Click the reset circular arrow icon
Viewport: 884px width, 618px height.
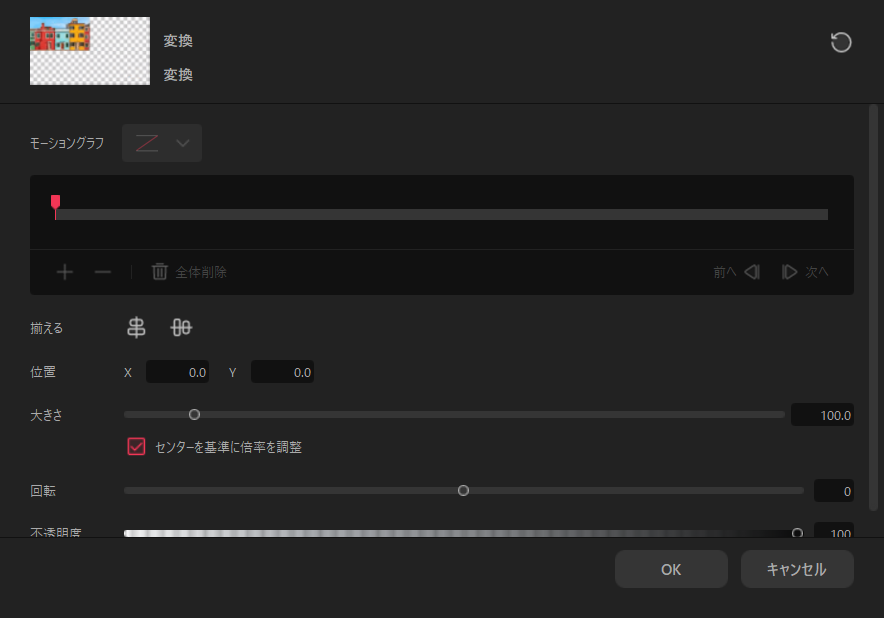[841, 42]
